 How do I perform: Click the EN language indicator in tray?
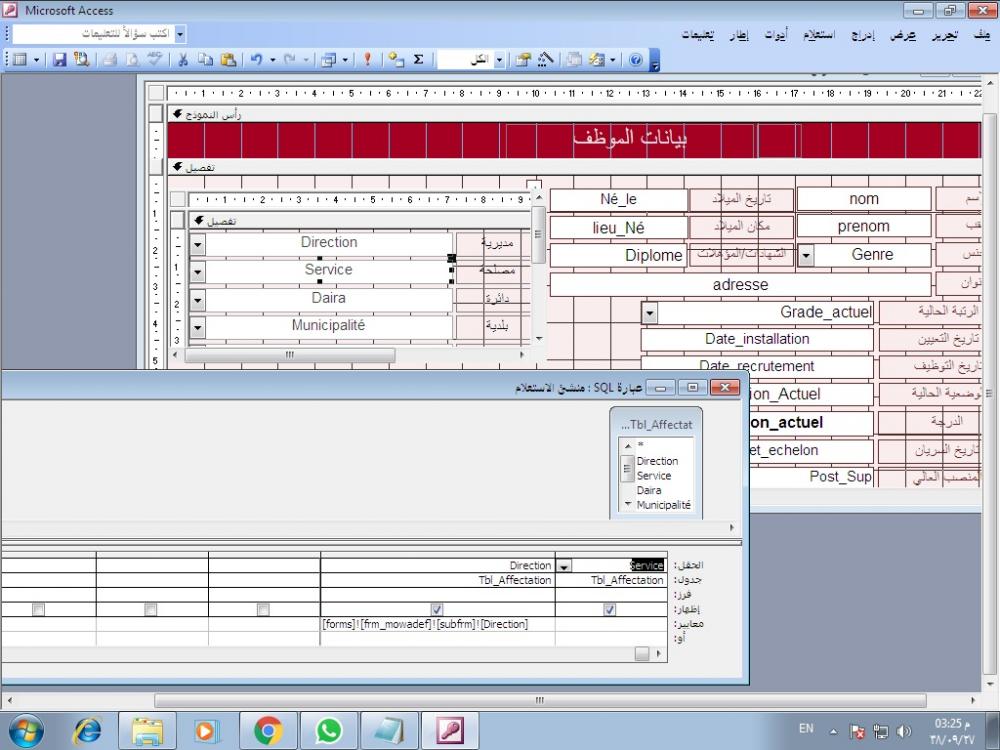(806, 728)
